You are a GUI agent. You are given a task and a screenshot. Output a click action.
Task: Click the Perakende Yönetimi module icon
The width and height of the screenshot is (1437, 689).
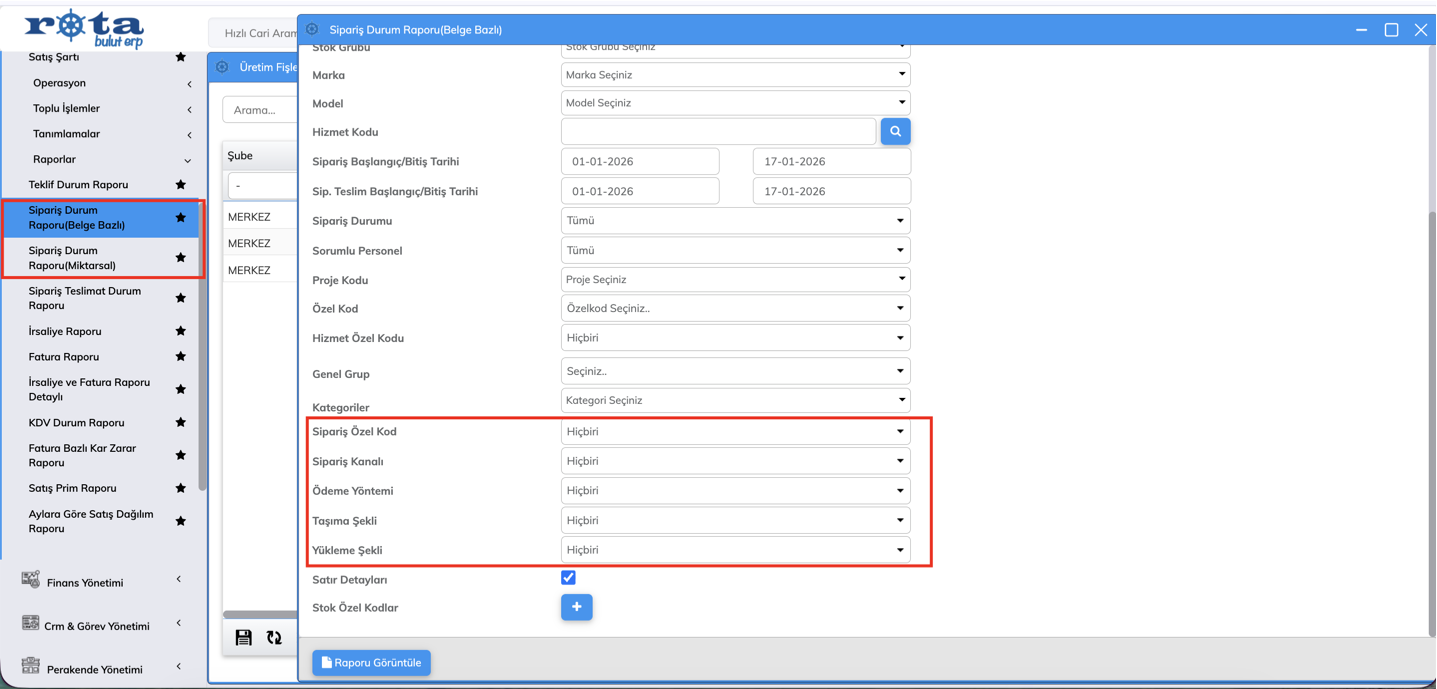31,667
